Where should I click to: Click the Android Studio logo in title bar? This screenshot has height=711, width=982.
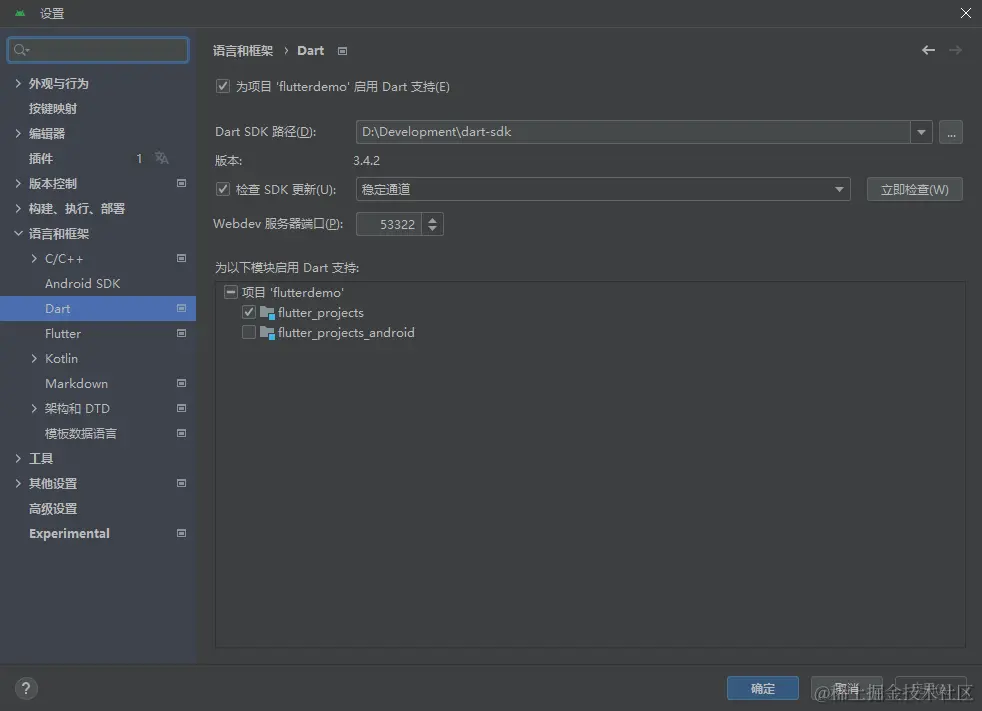pyautogui.click(x=20, y=13)
